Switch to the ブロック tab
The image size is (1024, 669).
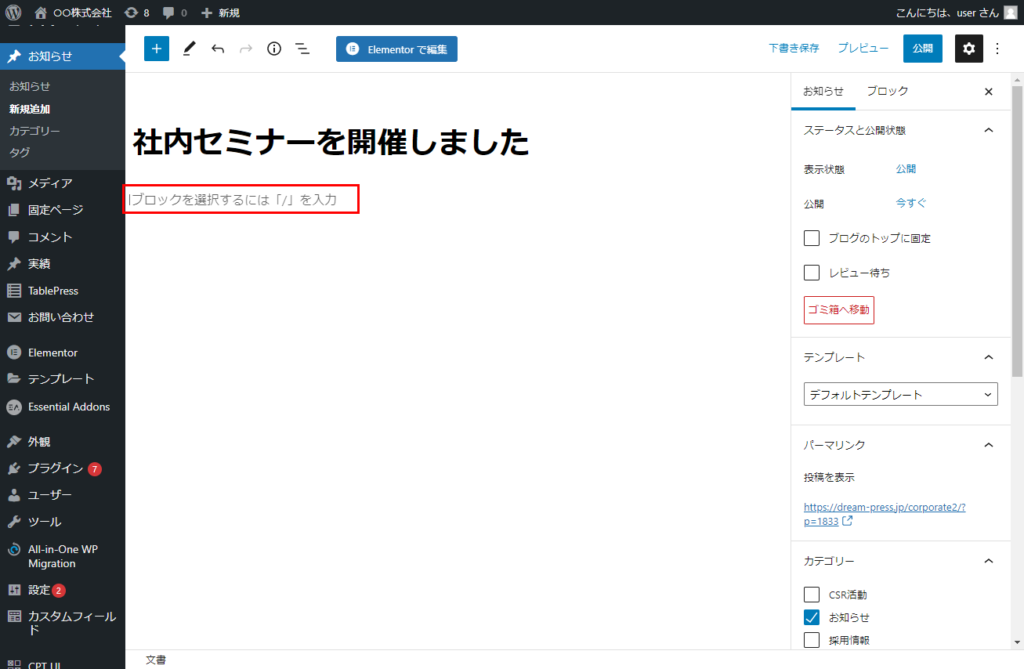coord(887,91)
